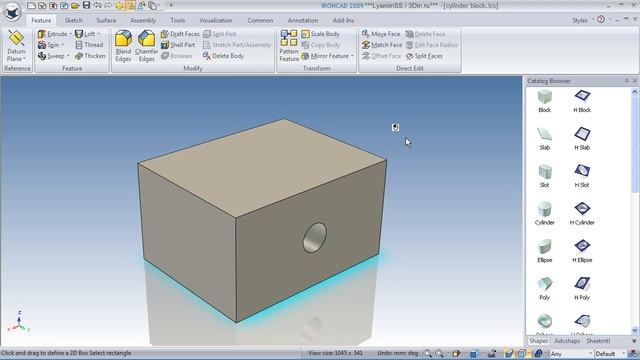The image size is (640, 360).
Task: Switch catalog to the Advshaps tab
Action: [x=567, y=341]
